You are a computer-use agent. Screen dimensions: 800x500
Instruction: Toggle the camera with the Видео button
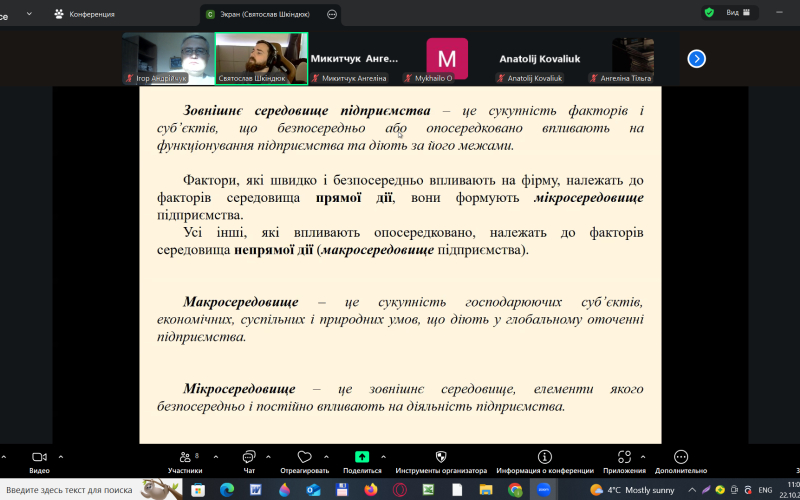click(39, 456)
